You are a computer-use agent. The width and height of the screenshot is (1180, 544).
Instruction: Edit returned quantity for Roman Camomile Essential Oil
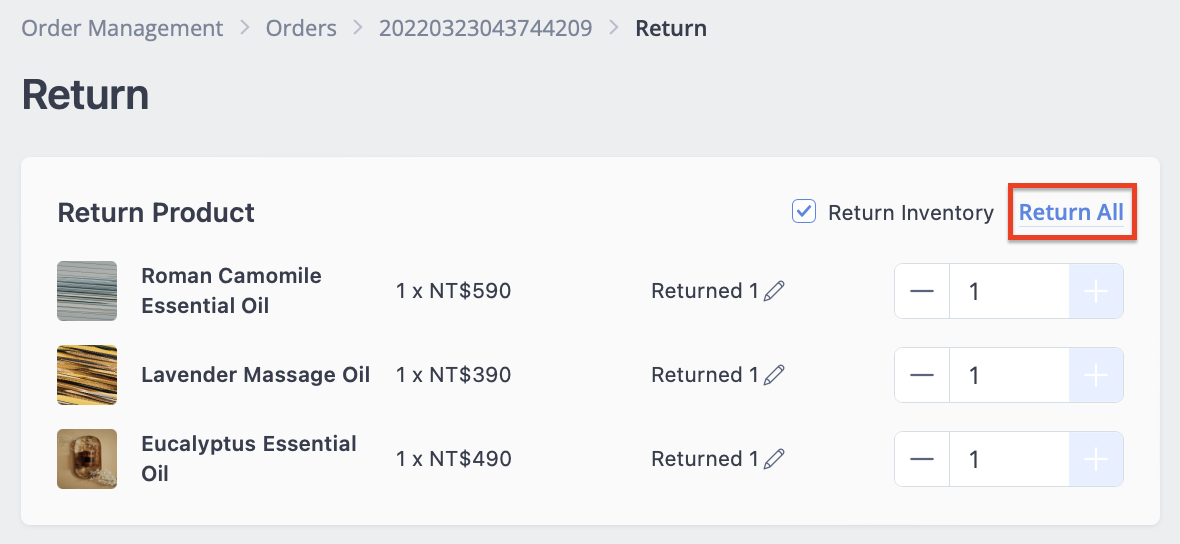point(774,290)
